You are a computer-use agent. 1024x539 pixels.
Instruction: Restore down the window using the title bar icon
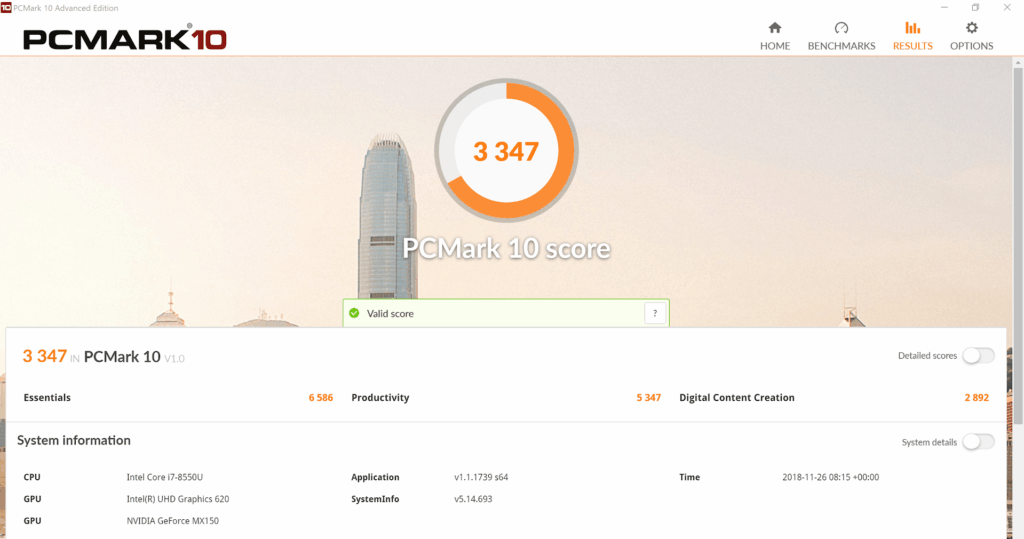975,7
